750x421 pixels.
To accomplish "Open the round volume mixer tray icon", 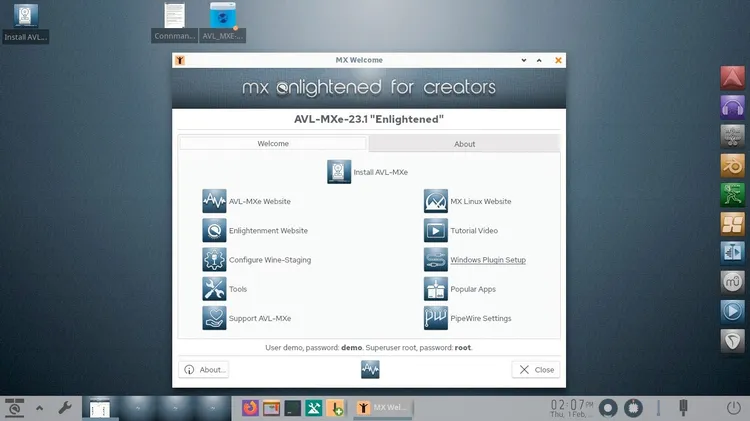I will point(608,408).
